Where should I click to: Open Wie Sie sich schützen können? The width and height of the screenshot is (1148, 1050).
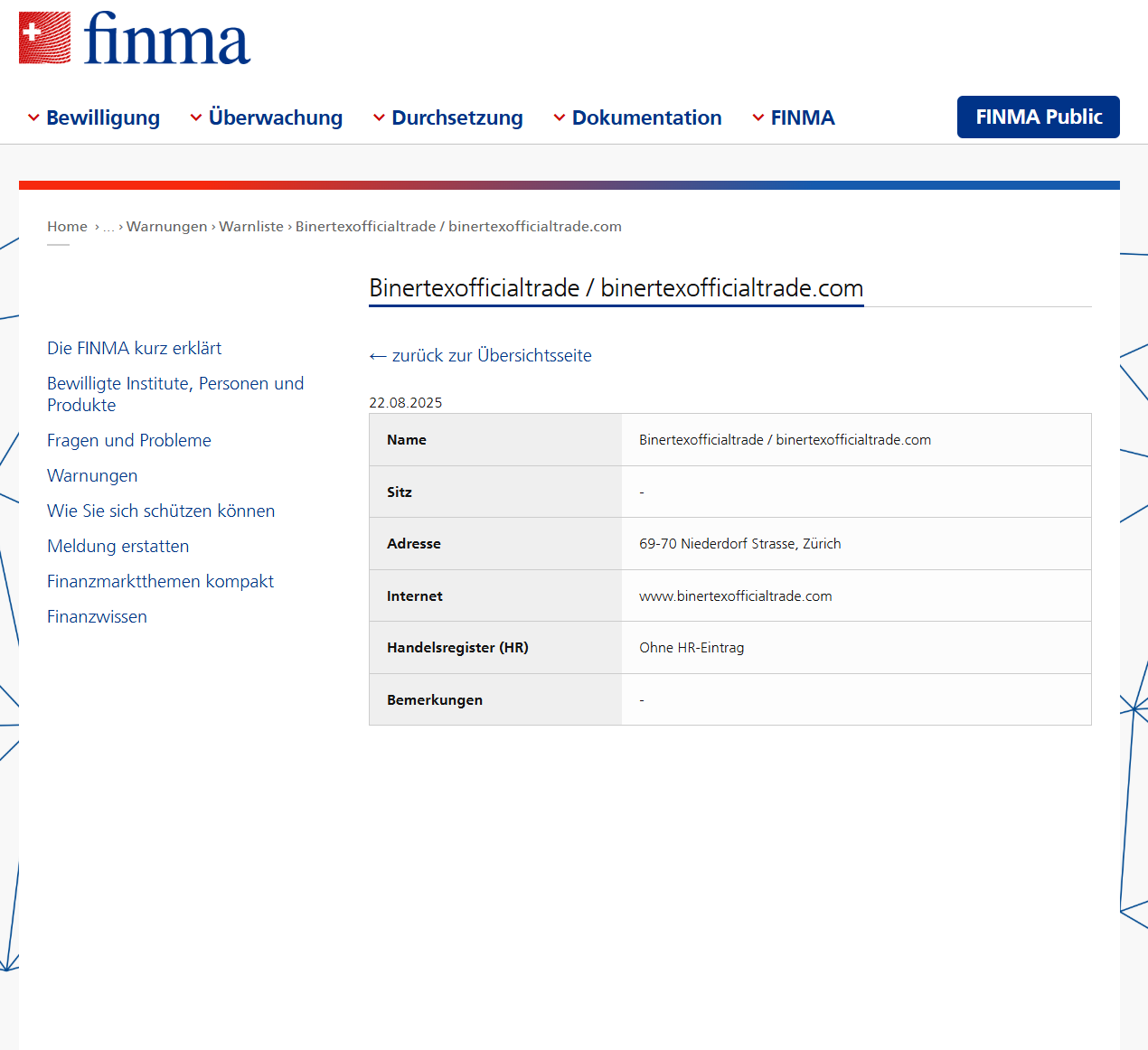[x=161, y=511]
